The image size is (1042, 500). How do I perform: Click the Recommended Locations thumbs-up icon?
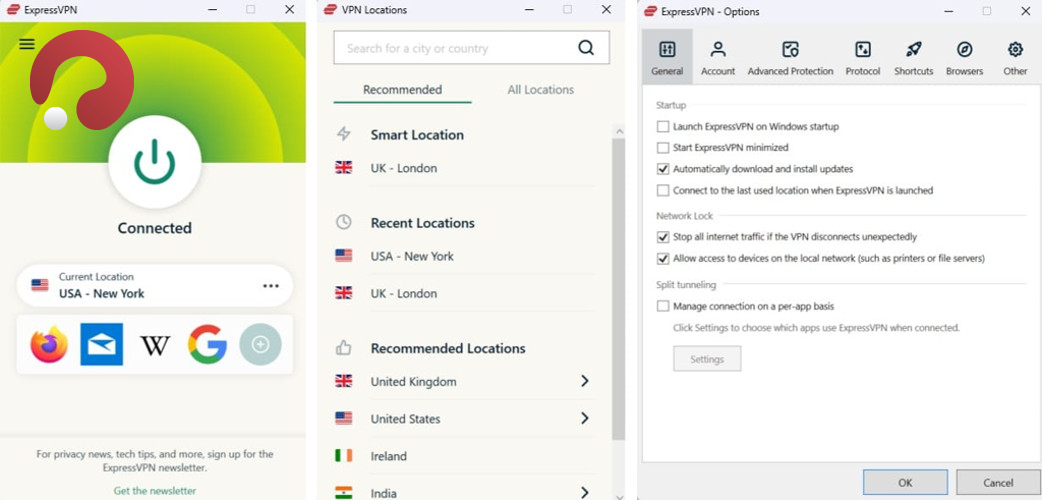(x=344, y=348)
